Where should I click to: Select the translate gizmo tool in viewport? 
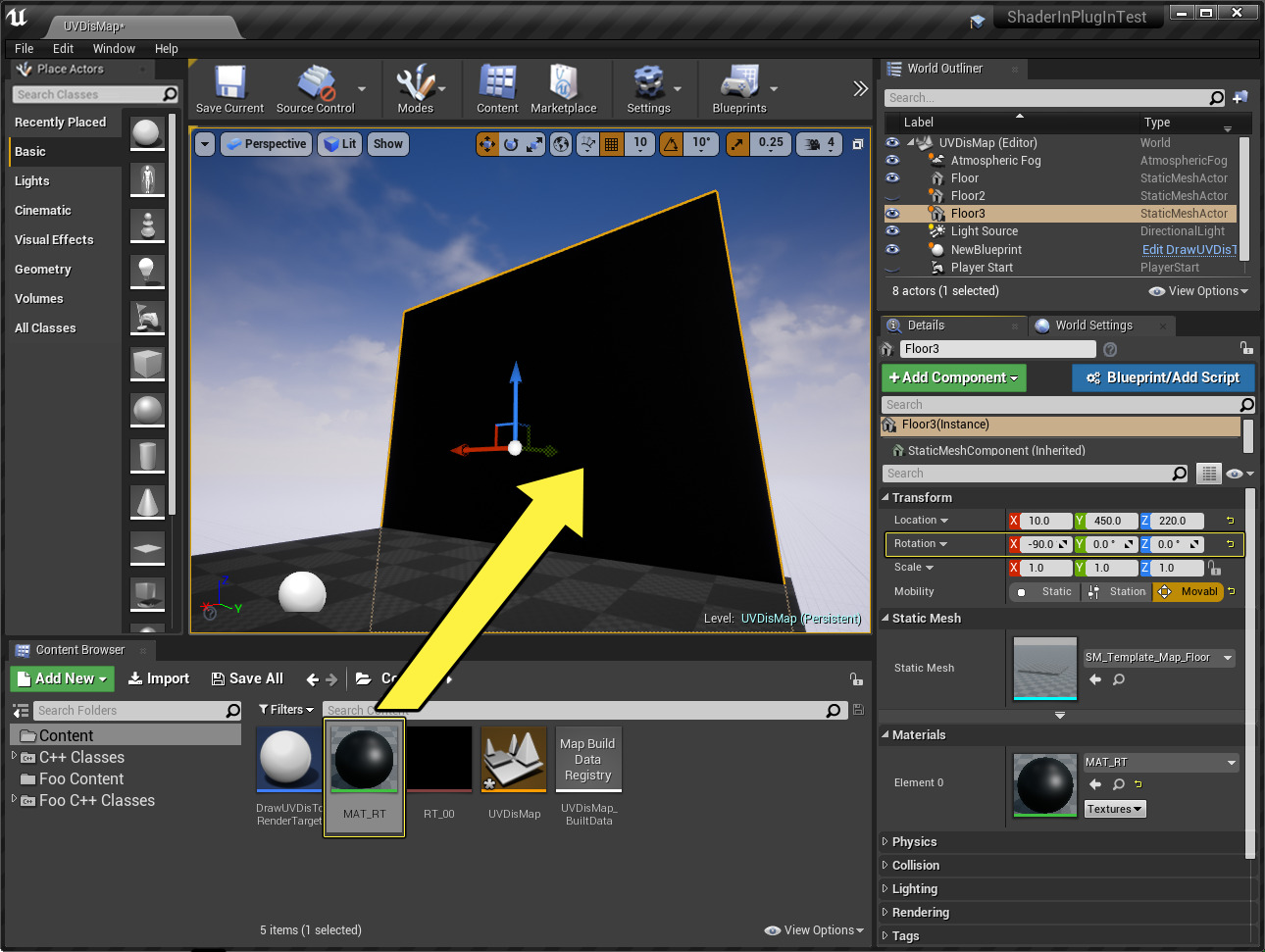coord(487,144)
